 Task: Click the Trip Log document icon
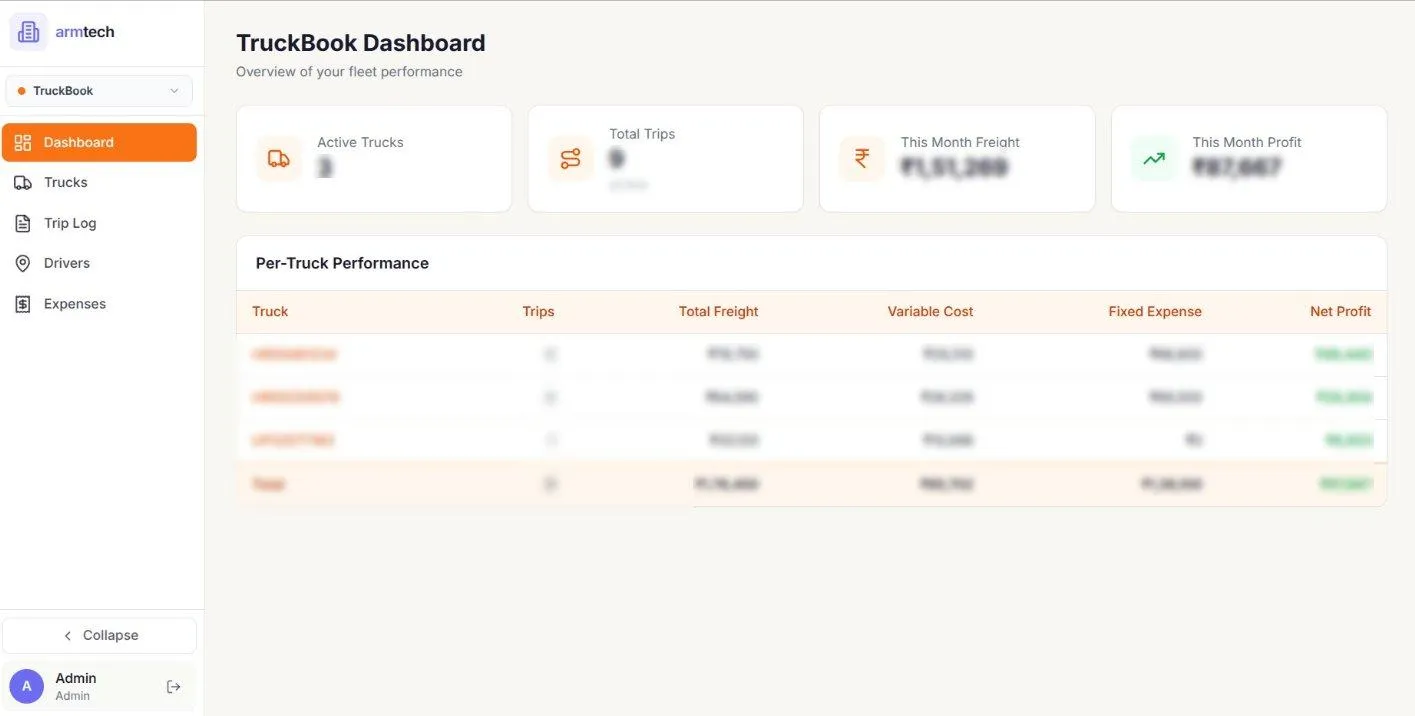click(x=23, y=223)
